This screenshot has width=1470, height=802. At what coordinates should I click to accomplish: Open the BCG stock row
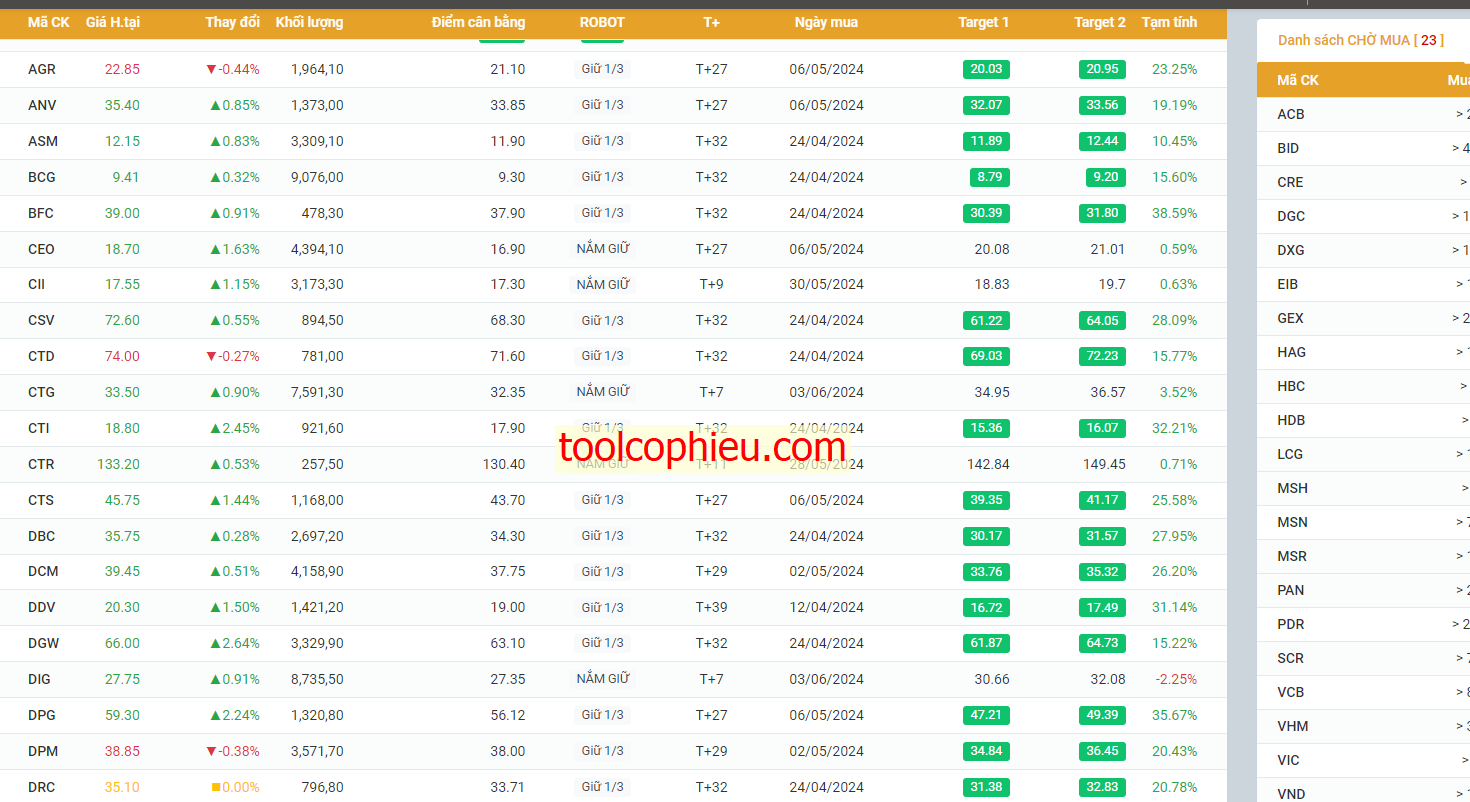click(613, 177)
